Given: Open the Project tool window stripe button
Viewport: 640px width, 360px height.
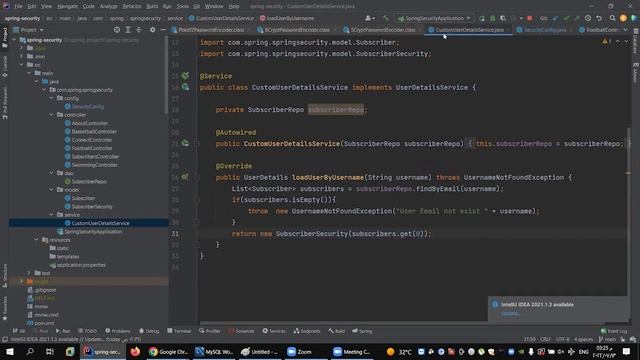Looking at the screenshot, I should [5, 38].
